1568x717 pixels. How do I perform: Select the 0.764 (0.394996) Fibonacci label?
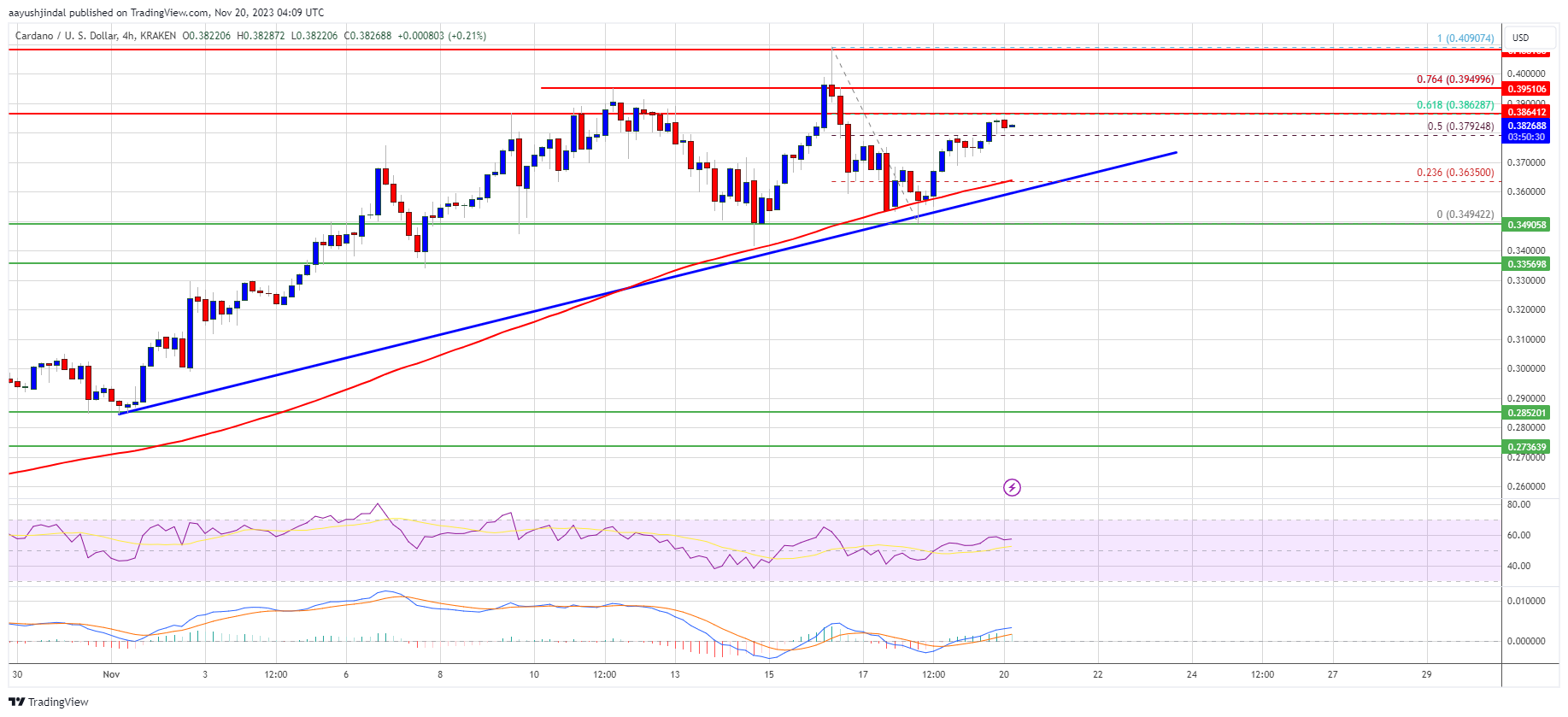(x=1455, y=79)
